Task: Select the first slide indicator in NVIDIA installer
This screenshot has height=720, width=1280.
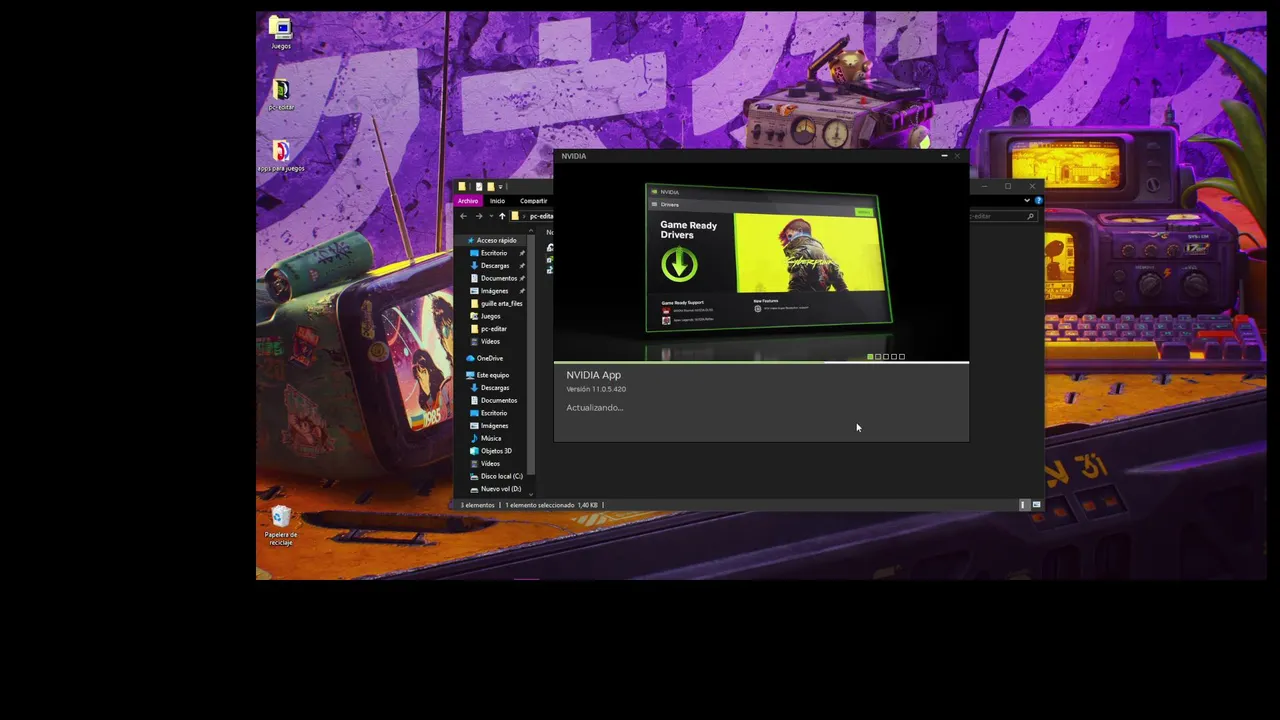Action: point(870,357)
